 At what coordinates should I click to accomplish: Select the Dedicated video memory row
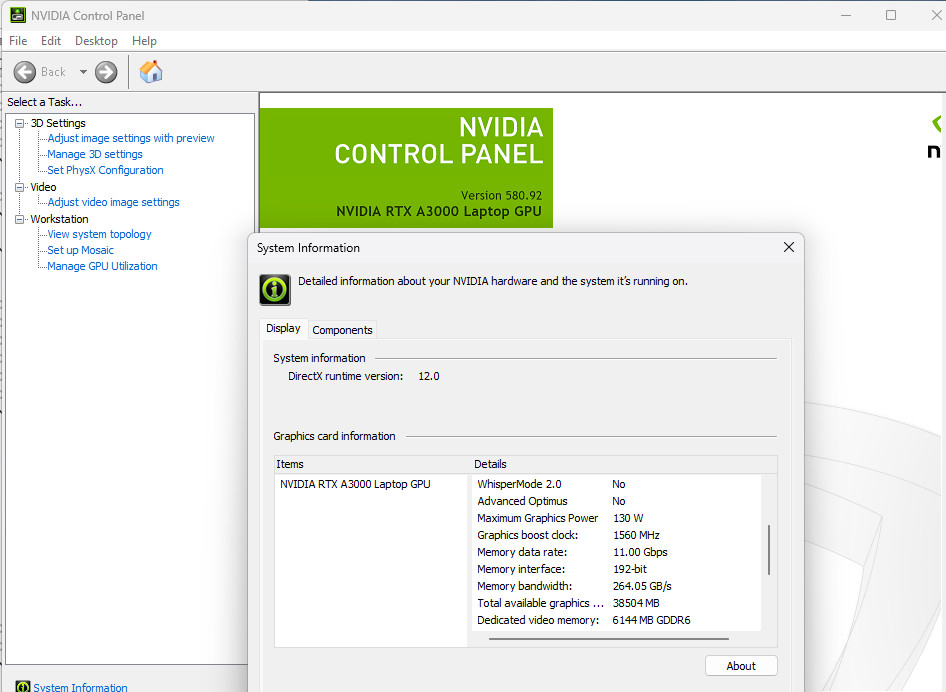(616, 620)
